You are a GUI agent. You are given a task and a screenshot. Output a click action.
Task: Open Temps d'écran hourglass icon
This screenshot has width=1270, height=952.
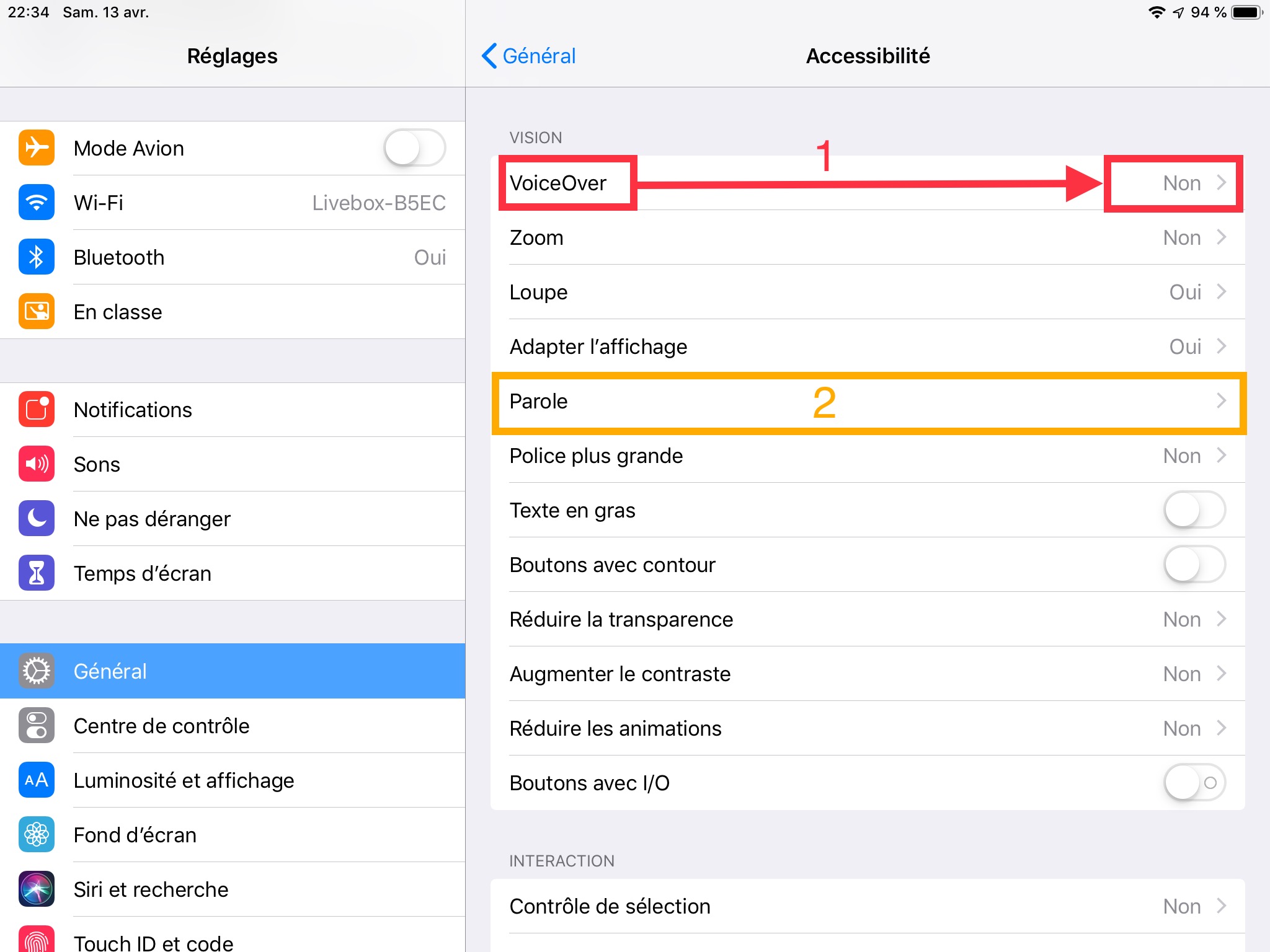tap(37, 573)
